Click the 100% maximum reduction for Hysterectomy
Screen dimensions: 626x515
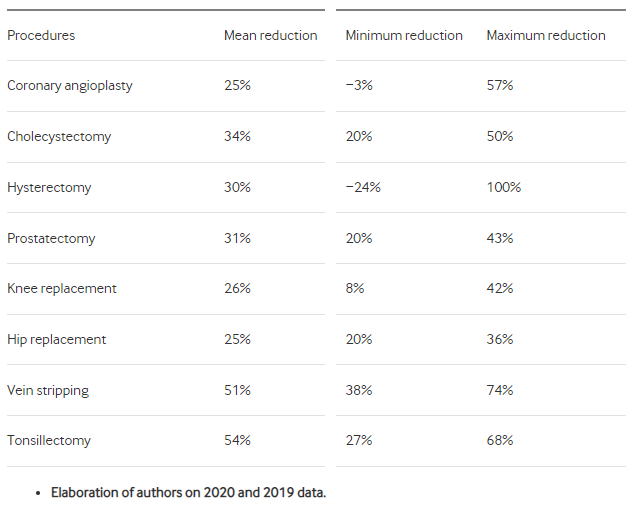coord(504,187)
